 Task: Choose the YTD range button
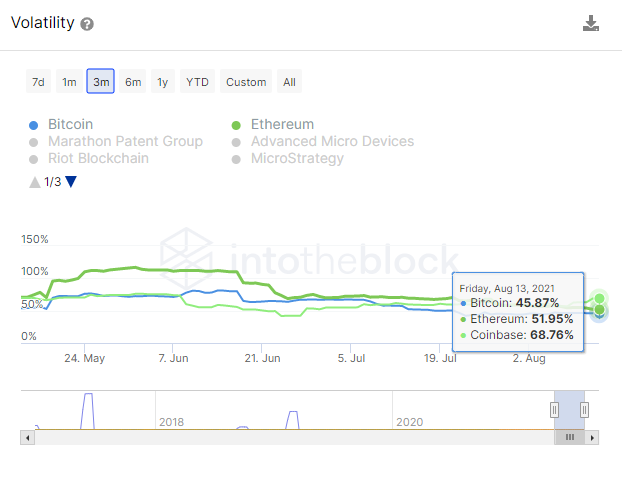(x=197, y=82)
